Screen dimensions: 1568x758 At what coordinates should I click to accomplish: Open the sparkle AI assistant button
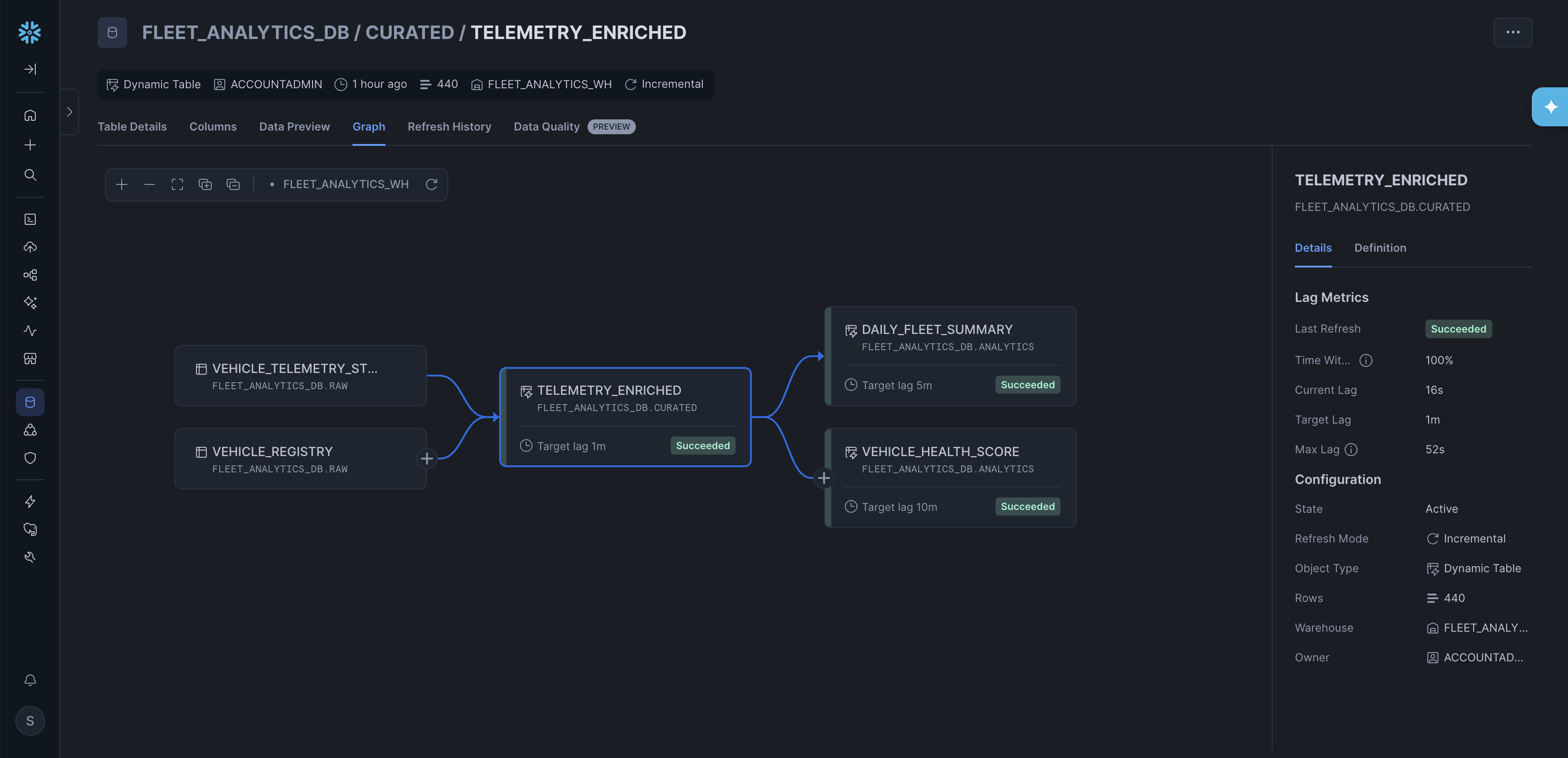pyautogui.click(x=1550, y=107)
